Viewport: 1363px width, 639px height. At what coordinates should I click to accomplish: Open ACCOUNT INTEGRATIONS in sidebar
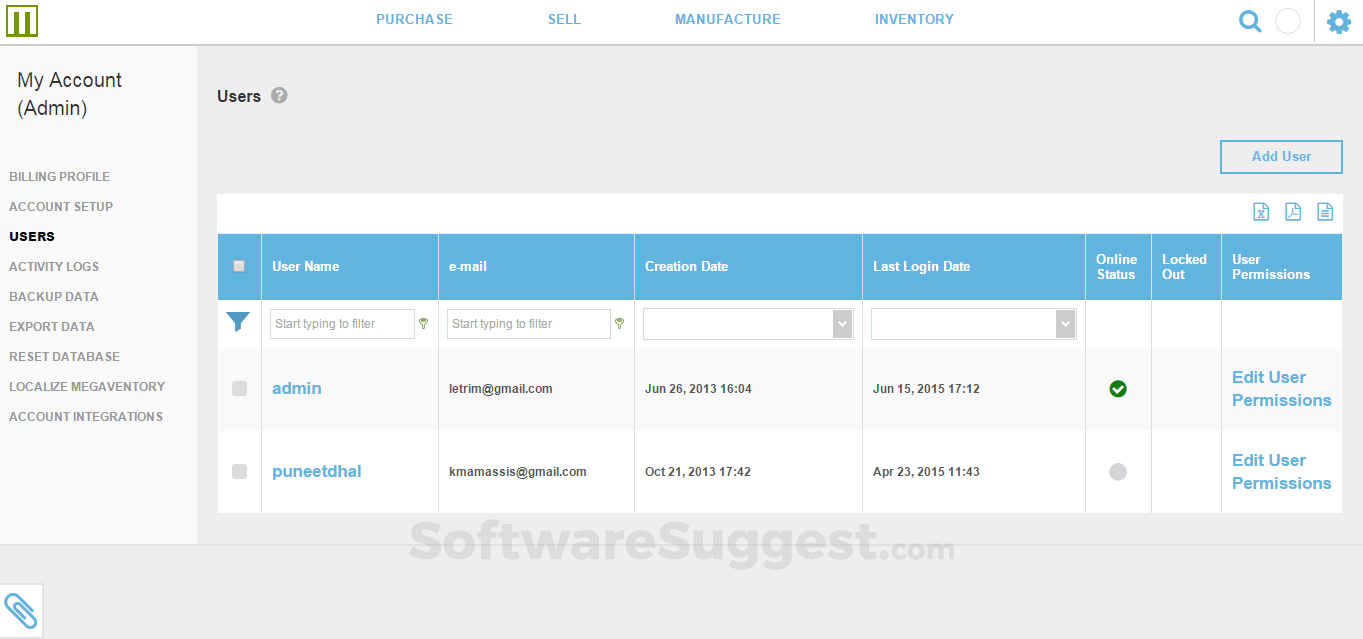click(86, 416)
